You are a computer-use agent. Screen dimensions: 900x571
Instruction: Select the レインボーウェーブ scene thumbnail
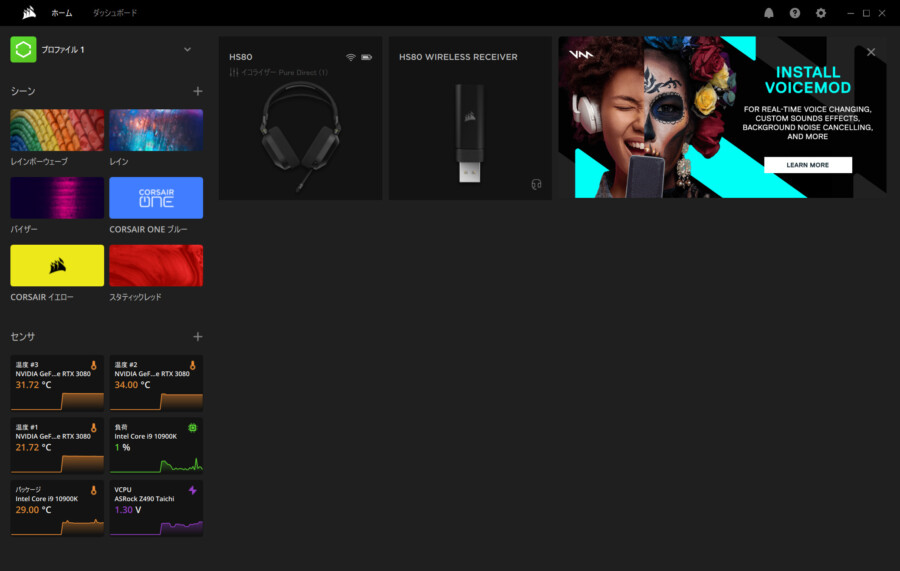coord(57,130)
